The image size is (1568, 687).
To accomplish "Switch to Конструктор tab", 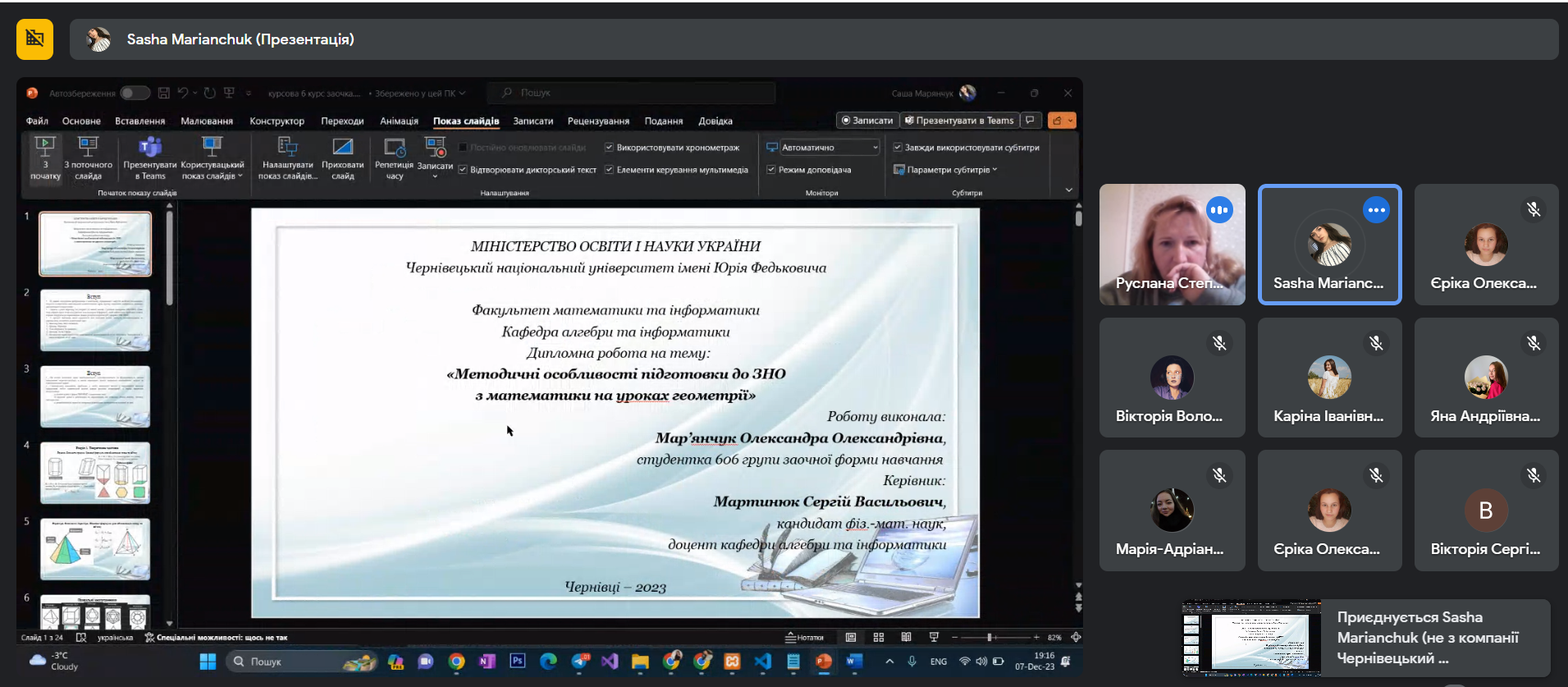I will [x=277, y=121].
